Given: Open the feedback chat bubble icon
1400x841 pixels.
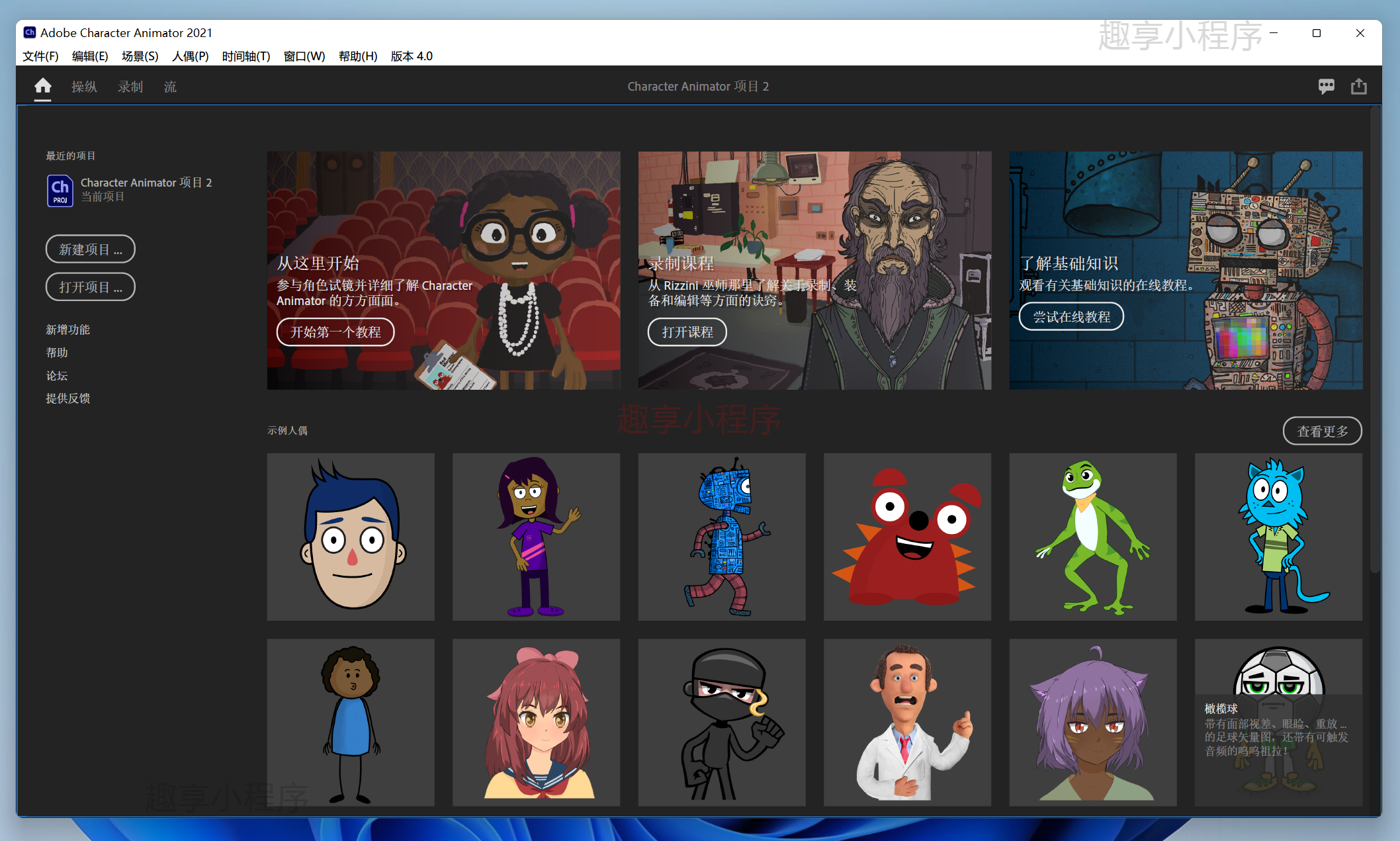Looking at the screenshot, I should click(x=1326, y=87).
